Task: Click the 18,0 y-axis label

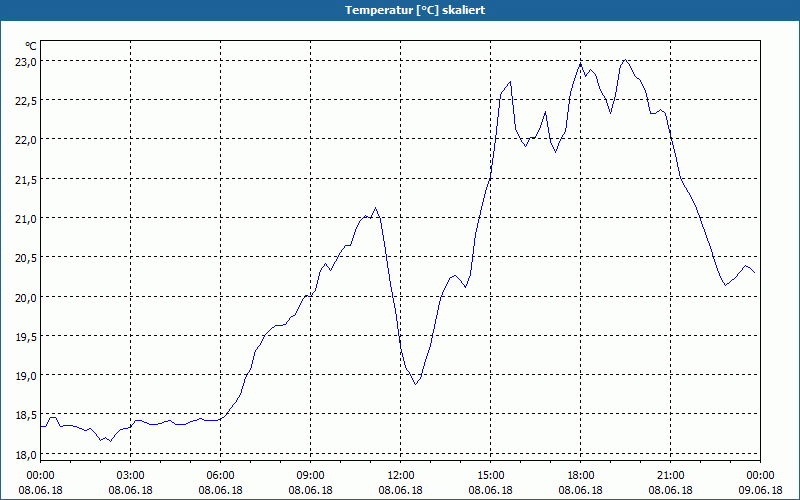Action: click(x=26, y=454)
